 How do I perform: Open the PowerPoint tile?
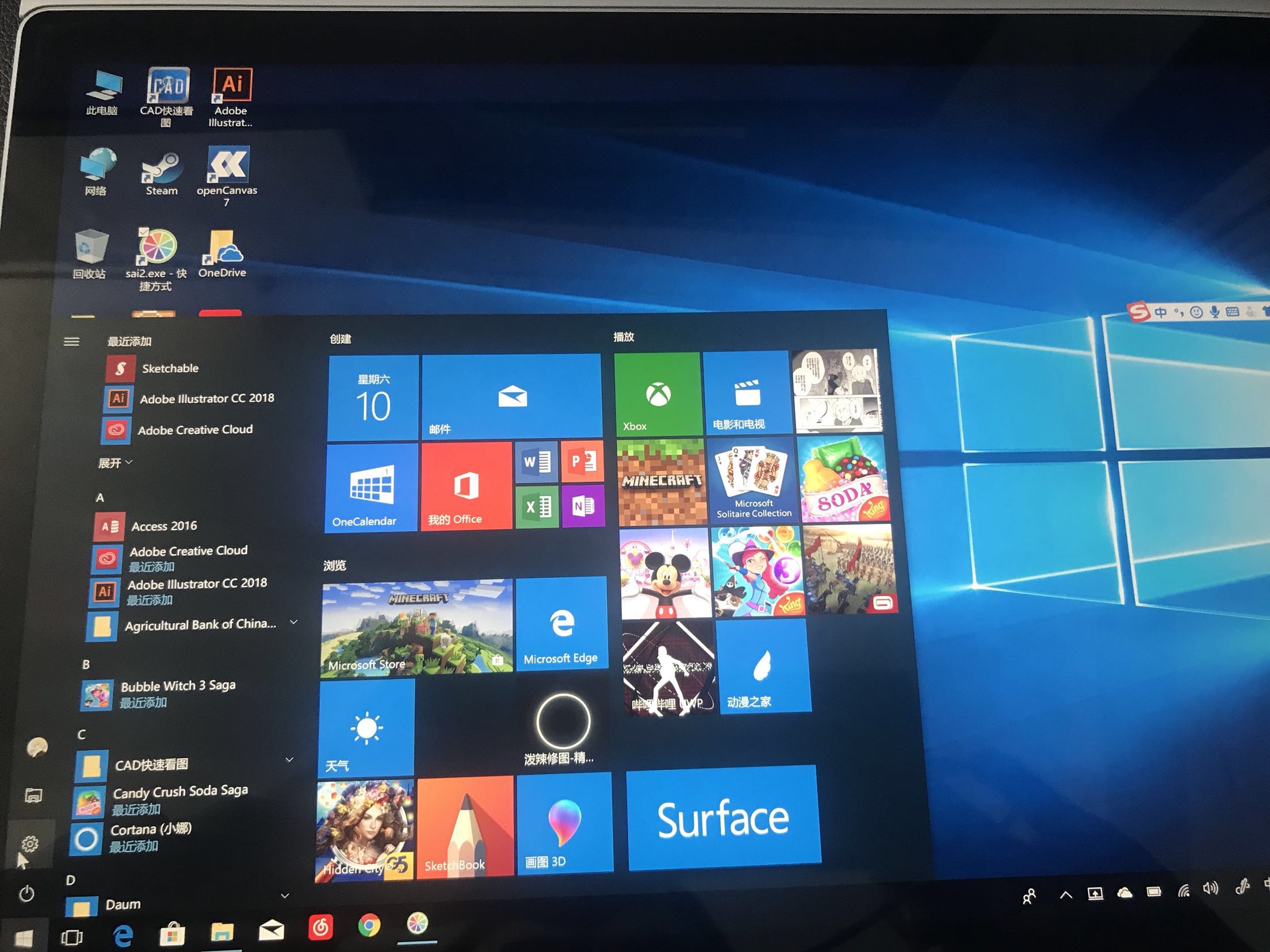pos(582,461)
